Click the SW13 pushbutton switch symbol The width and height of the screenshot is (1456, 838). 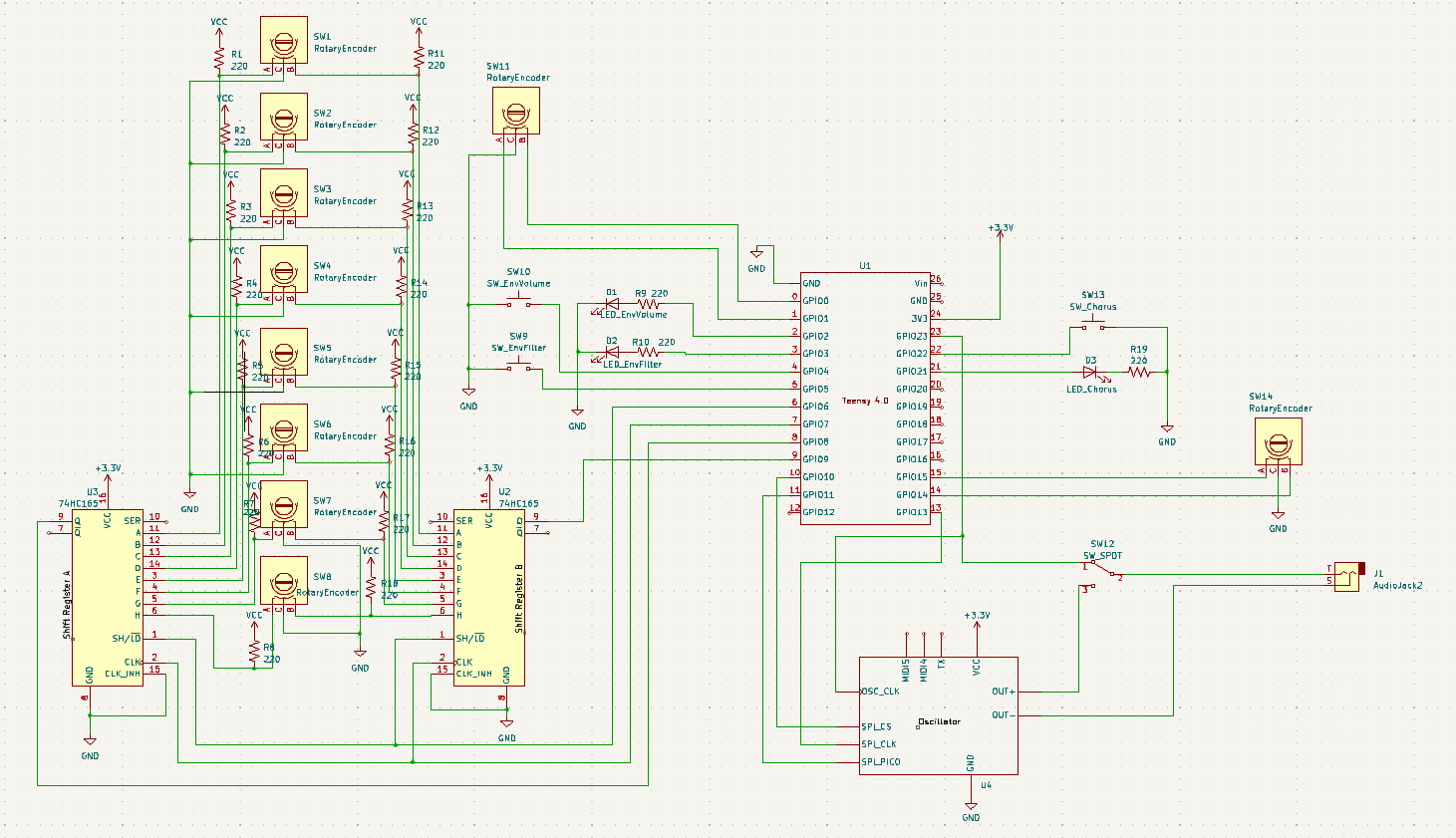(x=1093, y=325)
